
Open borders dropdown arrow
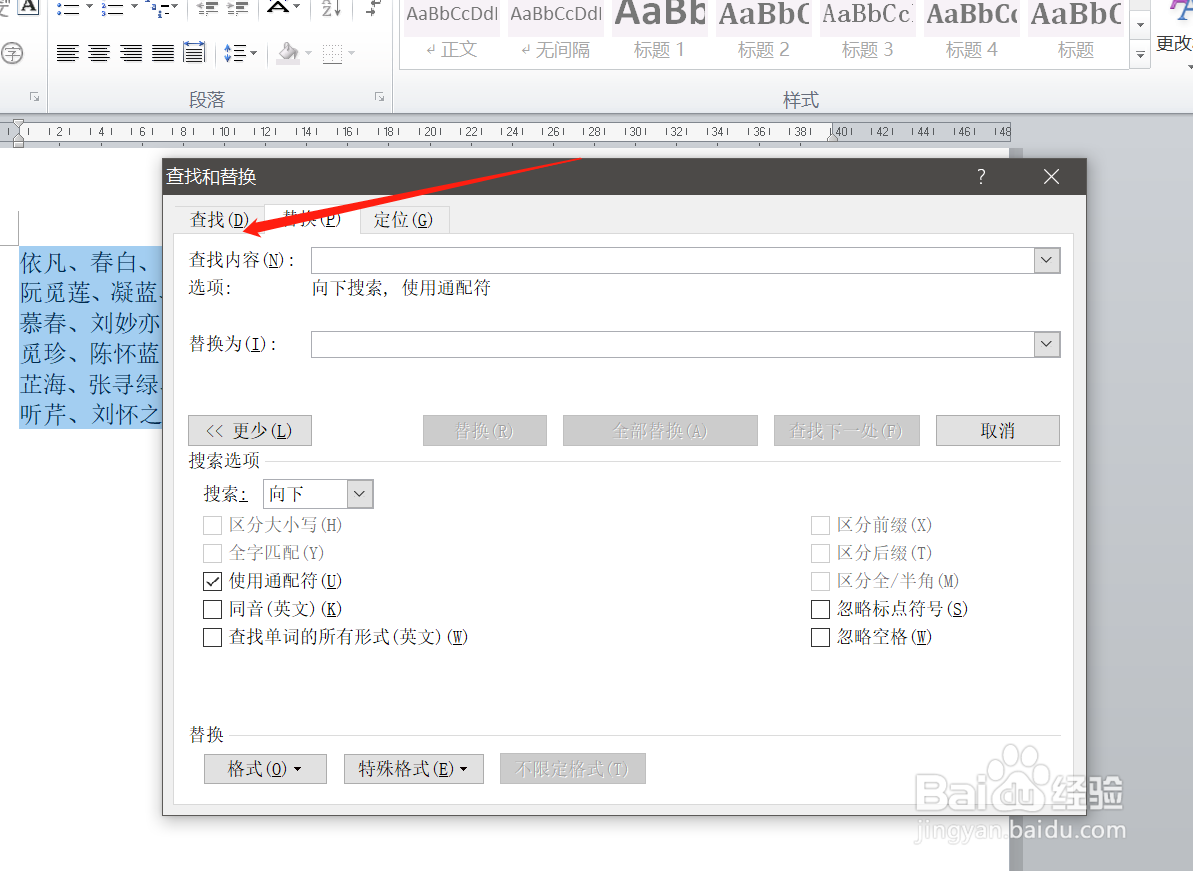[352, 53]
